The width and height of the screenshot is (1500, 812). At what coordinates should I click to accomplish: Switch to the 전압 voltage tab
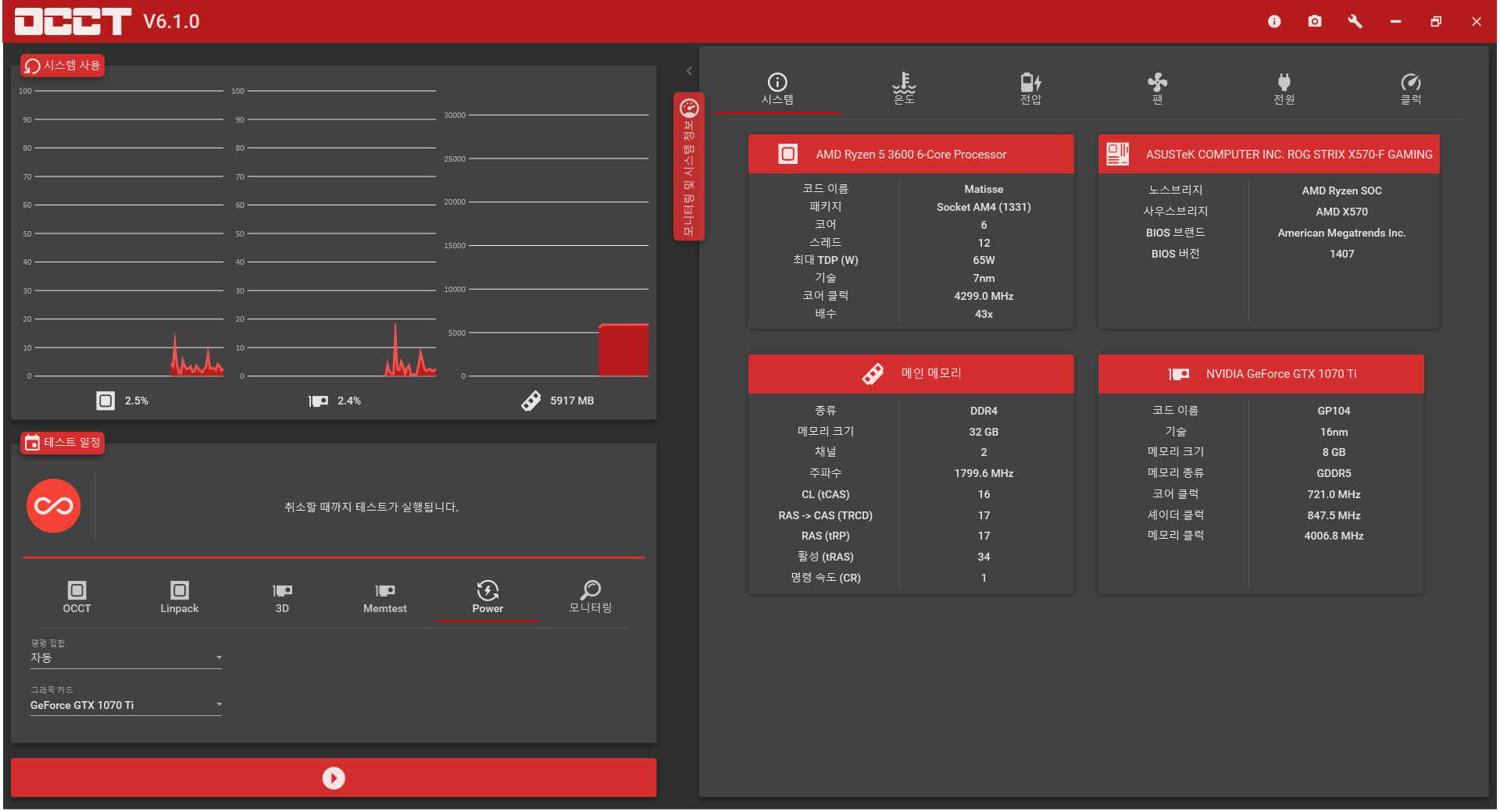(x=1030, y=89)
